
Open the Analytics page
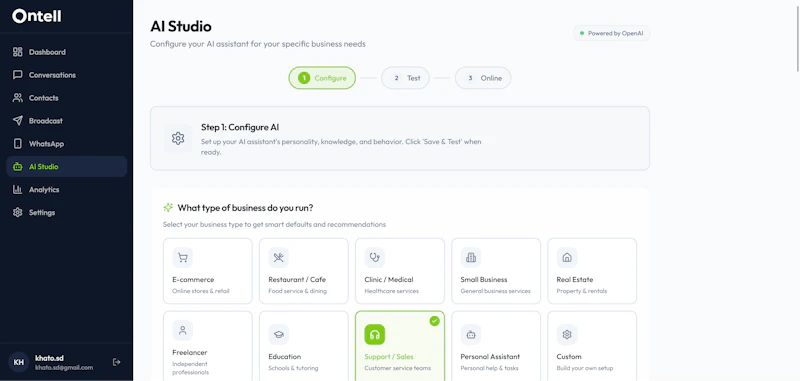[x=66, y=190]
